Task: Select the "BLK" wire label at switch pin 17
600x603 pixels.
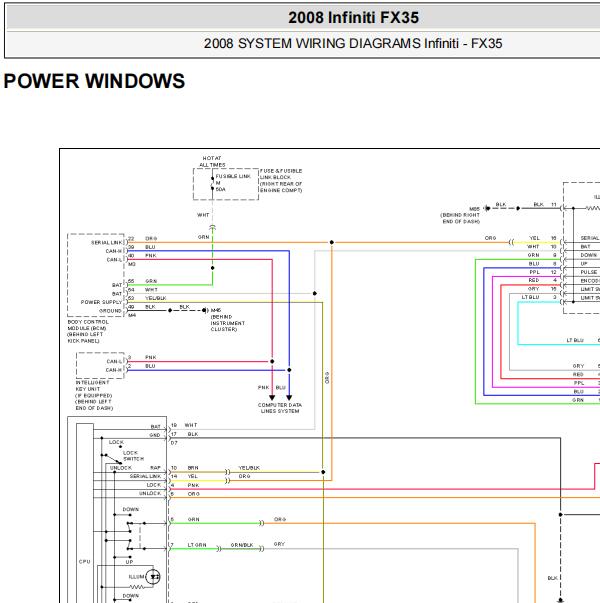Action: [193, 434]
